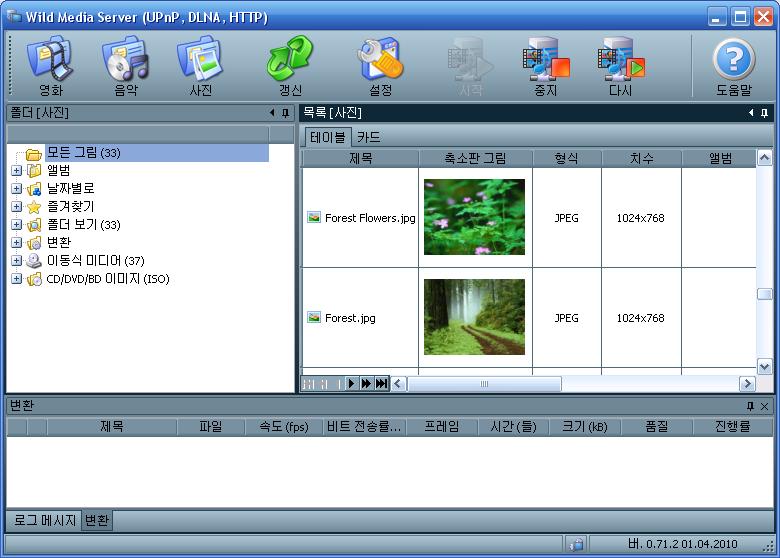The width and height of the screenshot is (780, 558).
Task: Open 설정 (Settings) from the toolbar
Action: [381, 65]
